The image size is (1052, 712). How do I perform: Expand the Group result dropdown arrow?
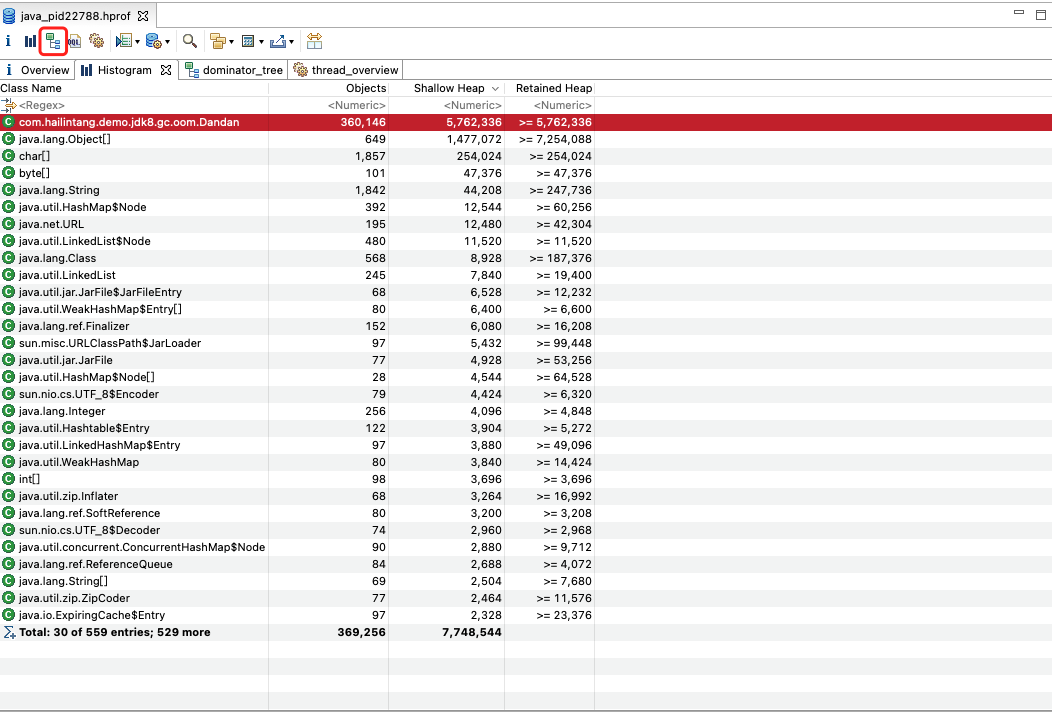[x=231, y=42]
